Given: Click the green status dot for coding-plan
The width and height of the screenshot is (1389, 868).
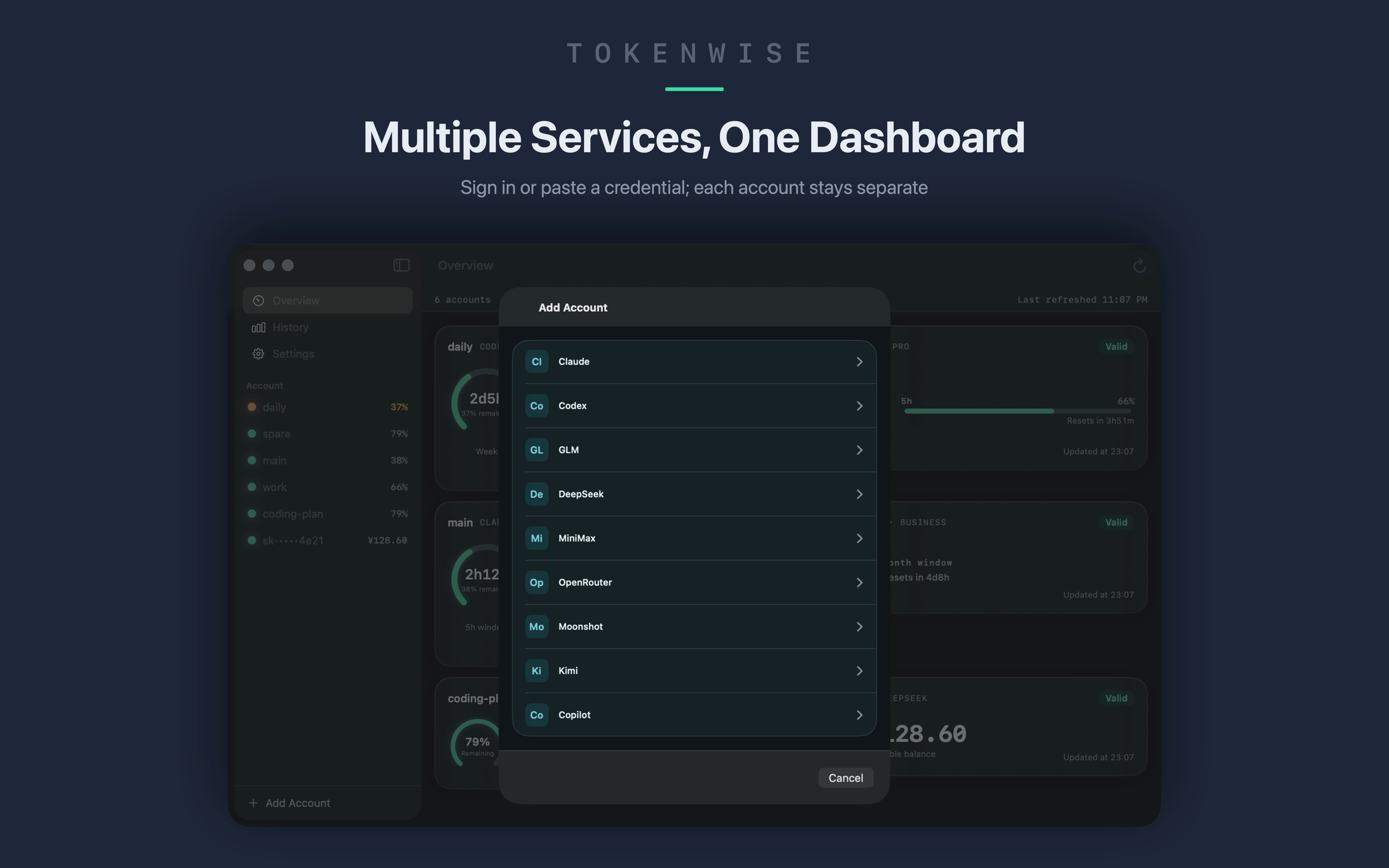Looking at the screenshot, I should point(251,514).
